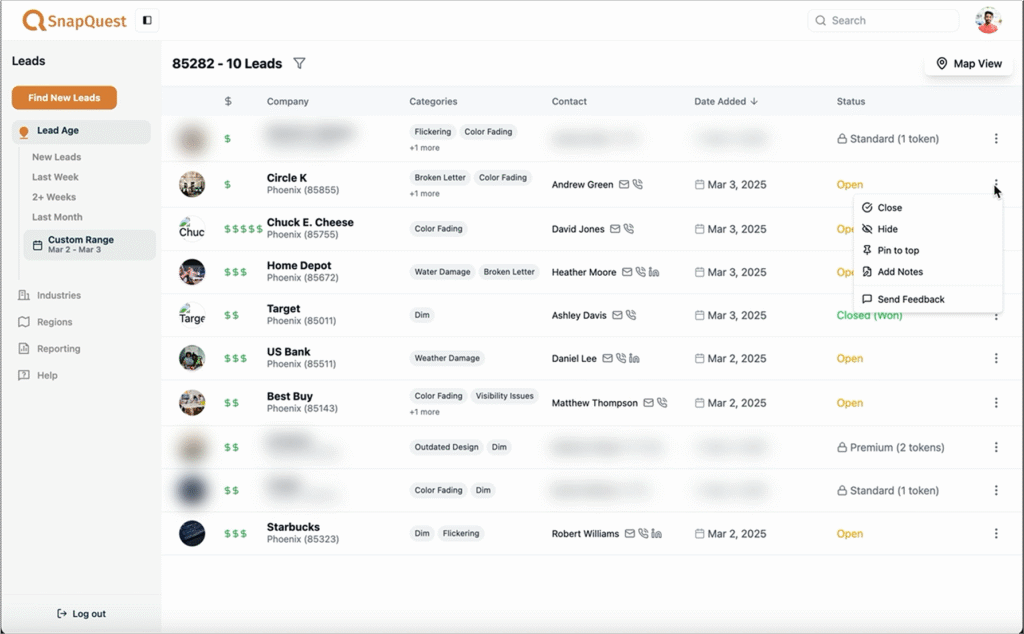Viewport: 1024px width, 634px height.
Task: Expand '+1 more' categories for Best Buy
Action: tap(424, 412)
